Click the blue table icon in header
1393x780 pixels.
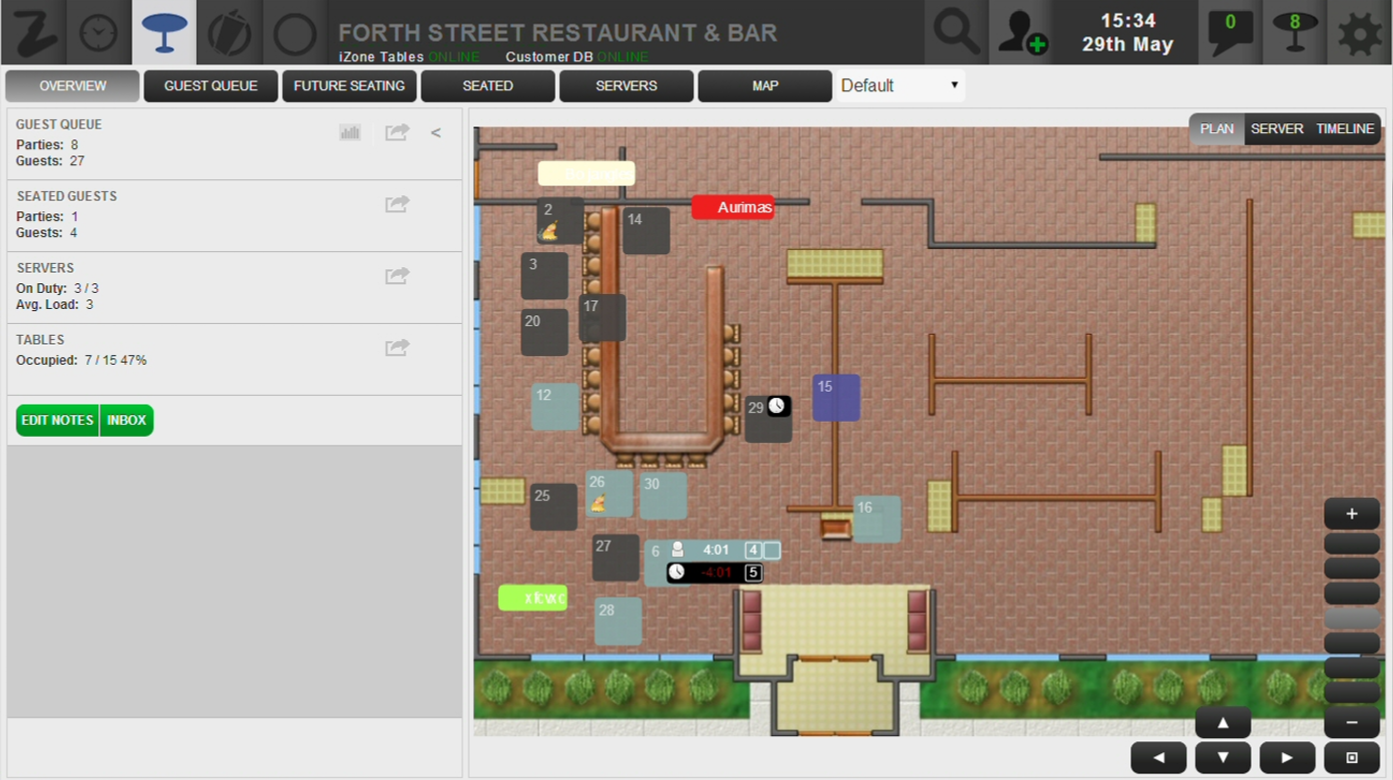(x=164, y=33)
